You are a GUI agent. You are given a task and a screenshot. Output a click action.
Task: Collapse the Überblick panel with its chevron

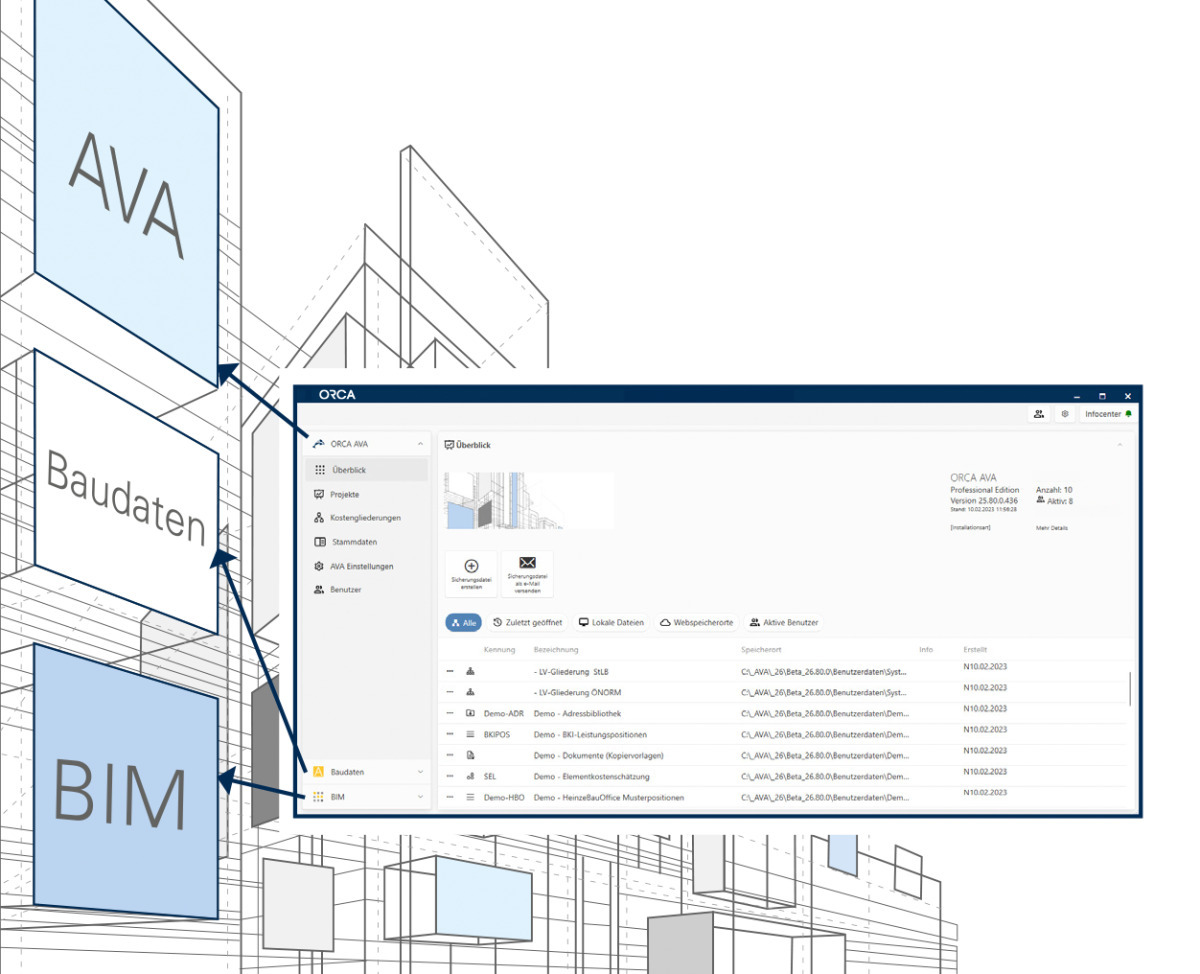tap(1120, 444)
